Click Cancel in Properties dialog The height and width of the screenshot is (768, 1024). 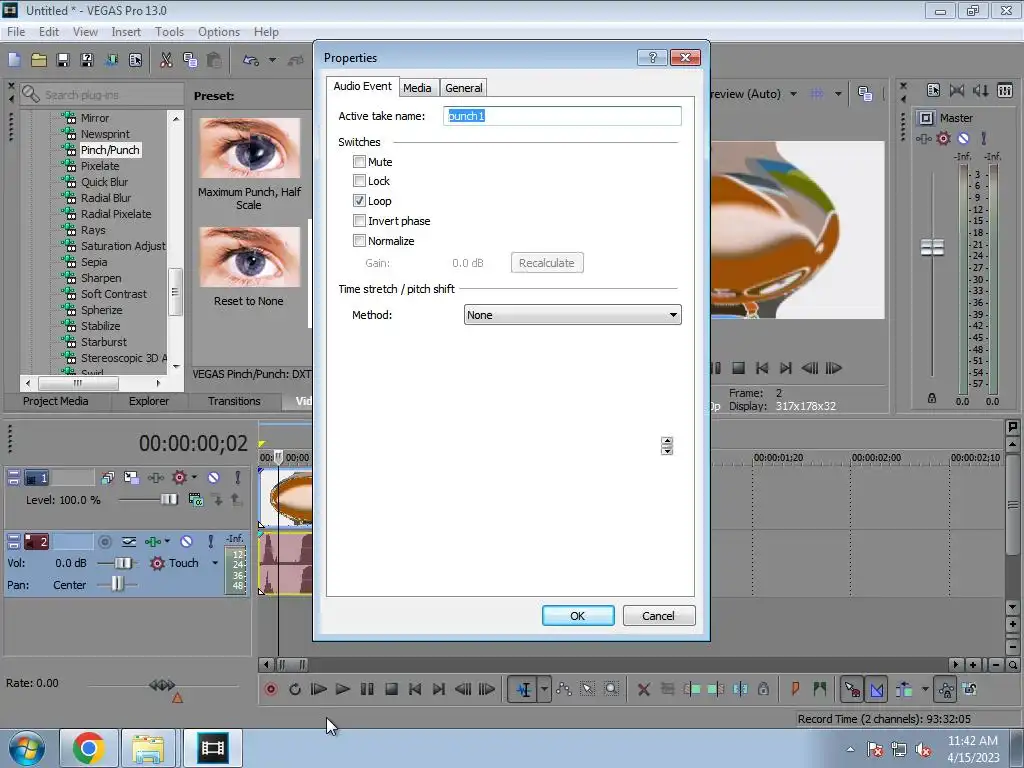pos(658,616)
